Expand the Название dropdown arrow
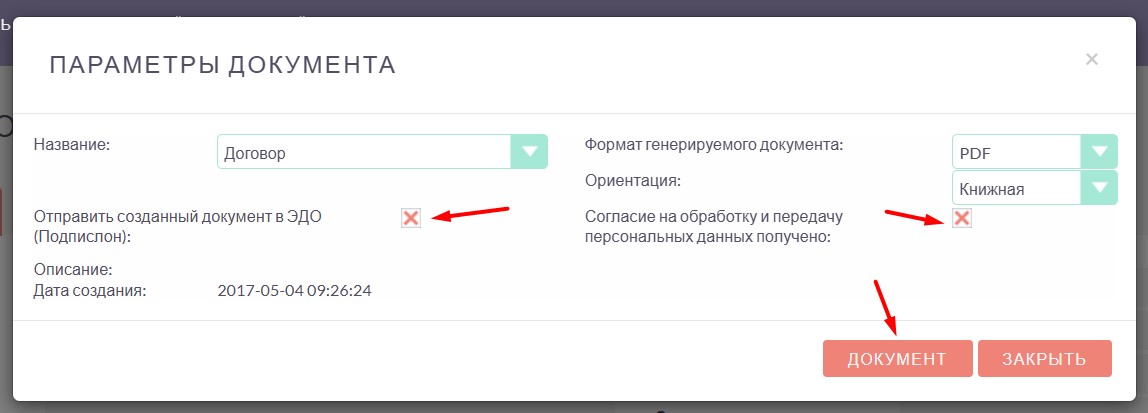1148x413 pixels. pos(529,152)
